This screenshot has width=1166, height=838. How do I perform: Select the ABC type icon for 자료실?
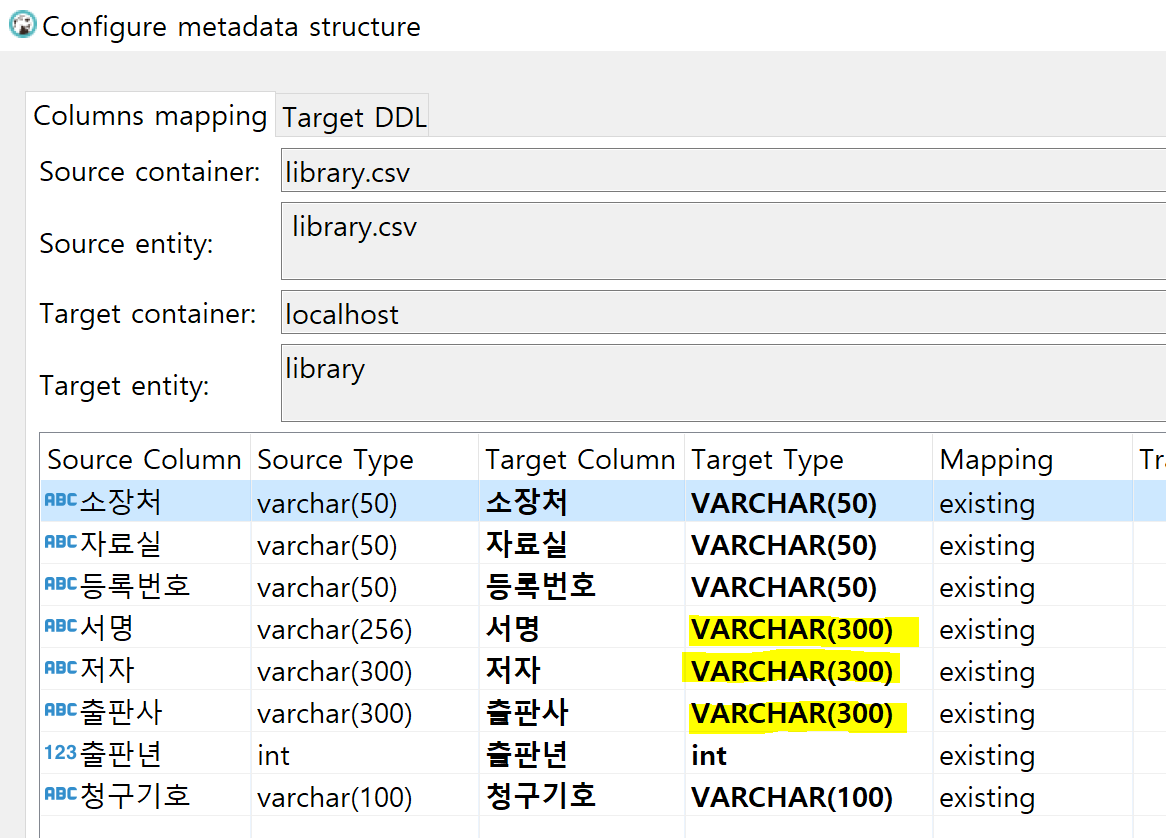tap(60, 542)
